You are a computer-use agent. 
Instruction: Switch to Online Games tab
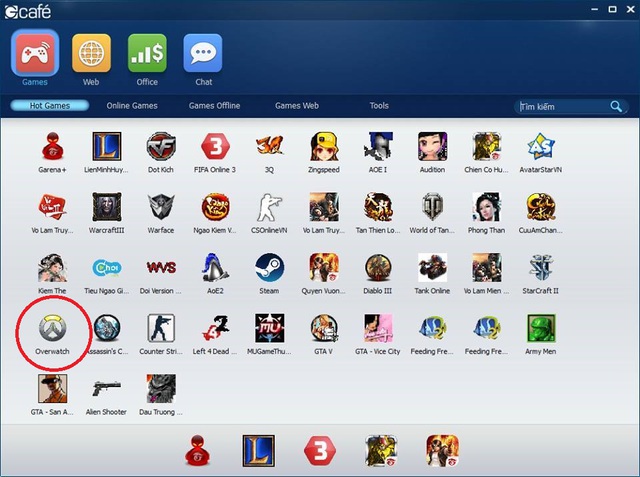point(132,106)
